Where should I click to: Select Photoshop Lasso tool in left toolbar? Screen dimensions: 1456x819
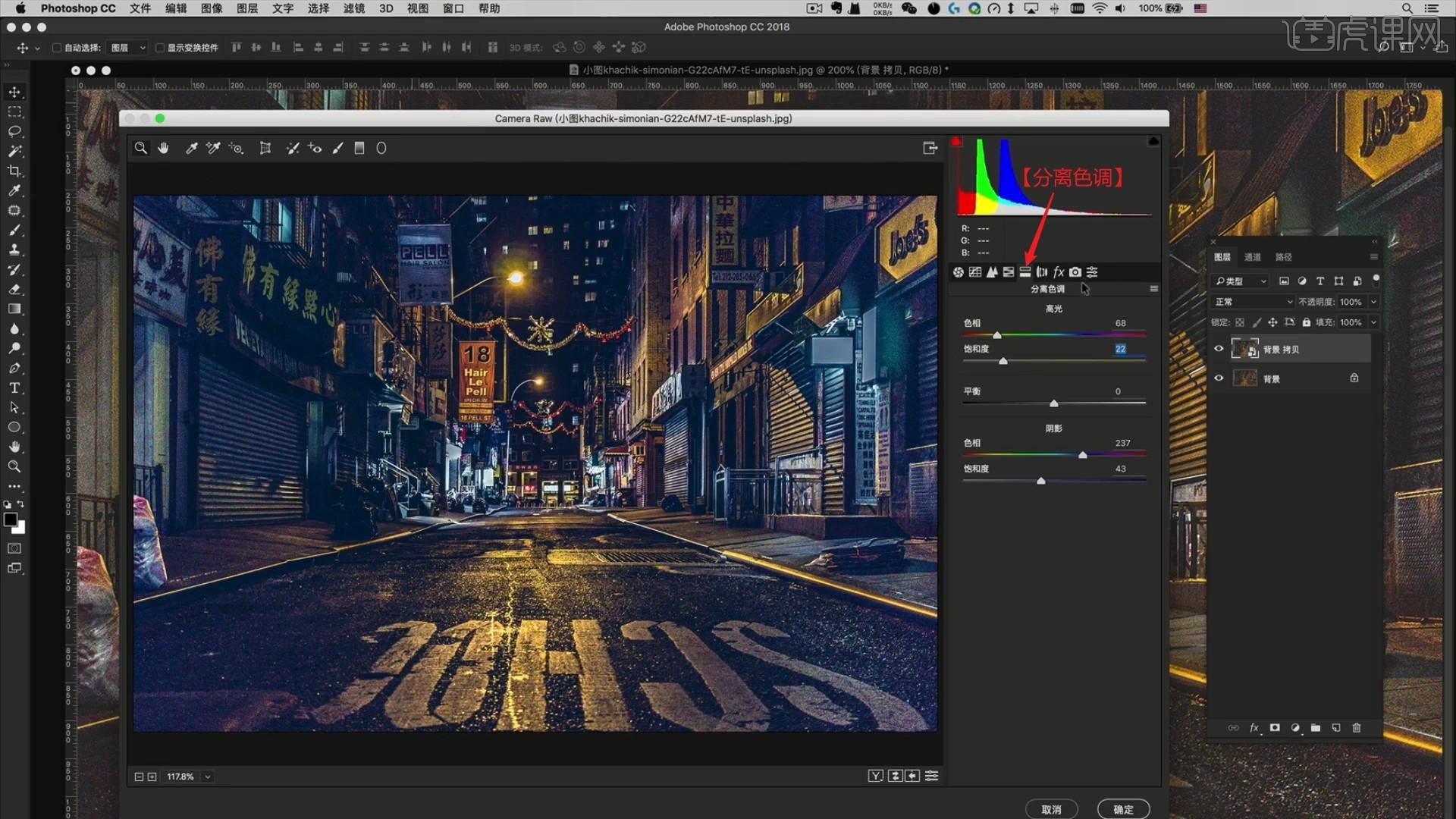(x=14, y=131)
